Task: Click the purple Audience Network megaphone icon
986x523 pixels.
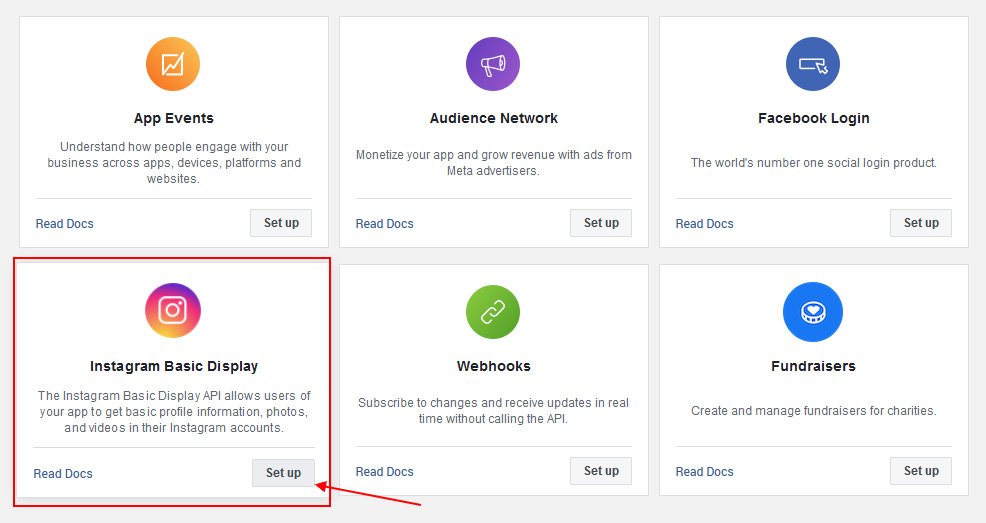Action: (x=493, y=64)
